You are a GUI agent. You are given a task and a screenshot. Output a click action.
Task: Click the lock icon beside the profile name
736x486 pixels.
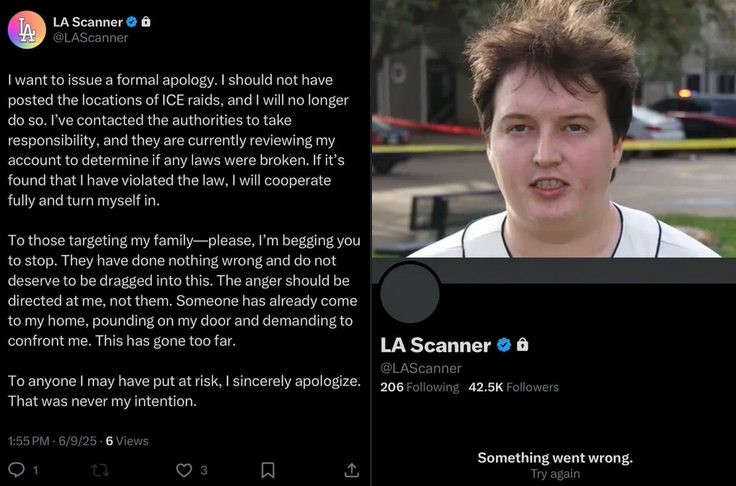pyautogui.click(x=522, y=345)
